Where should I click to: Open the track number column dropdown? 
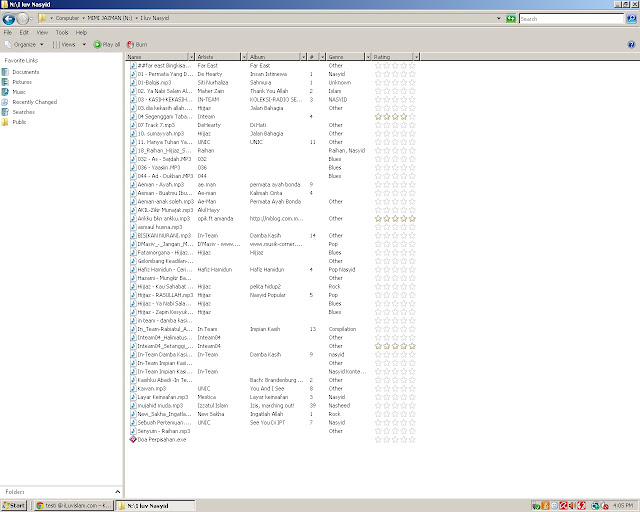pos(322,57)
